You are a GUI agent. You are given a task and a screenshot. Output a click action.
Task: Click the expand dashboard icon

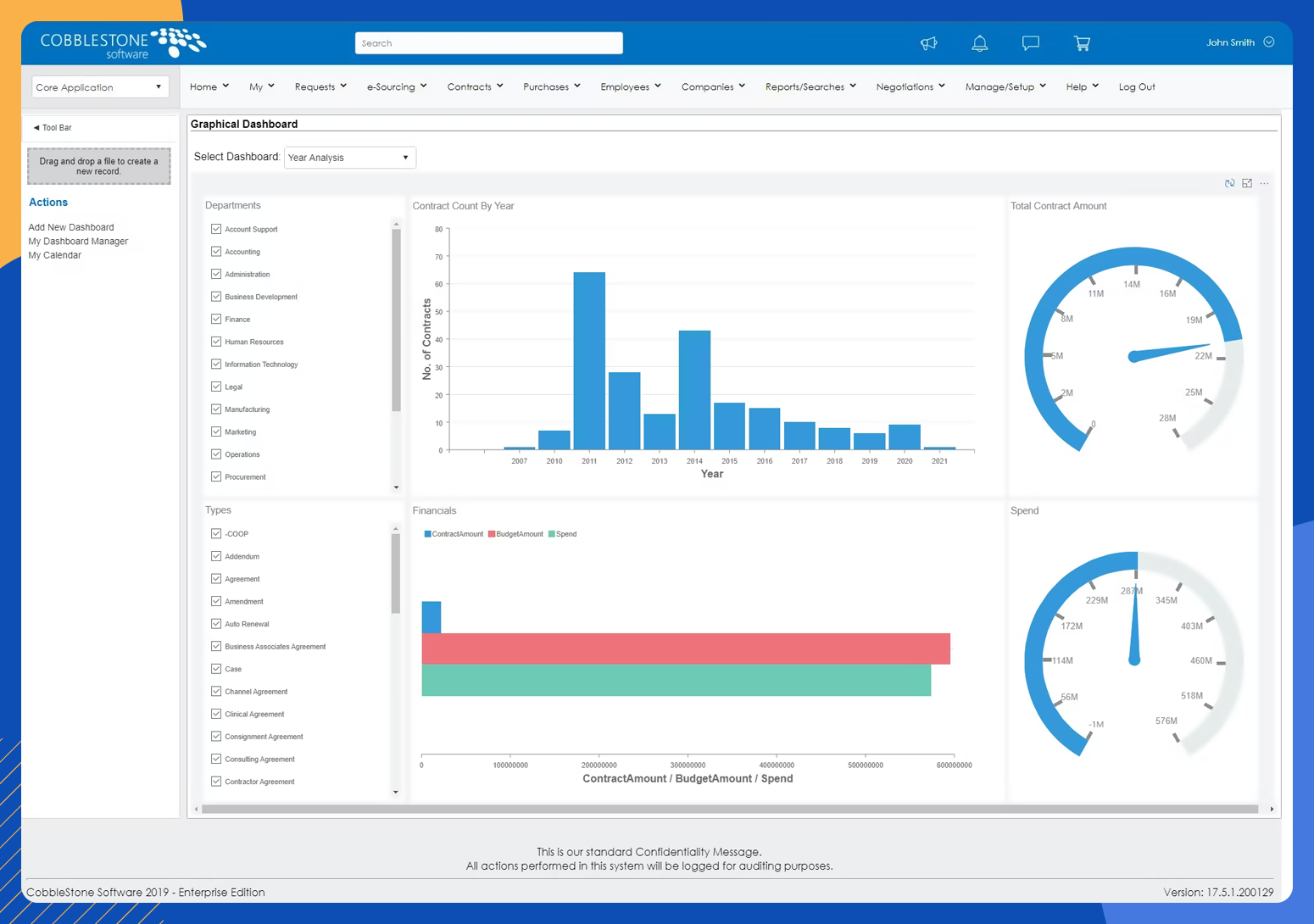1247,183
